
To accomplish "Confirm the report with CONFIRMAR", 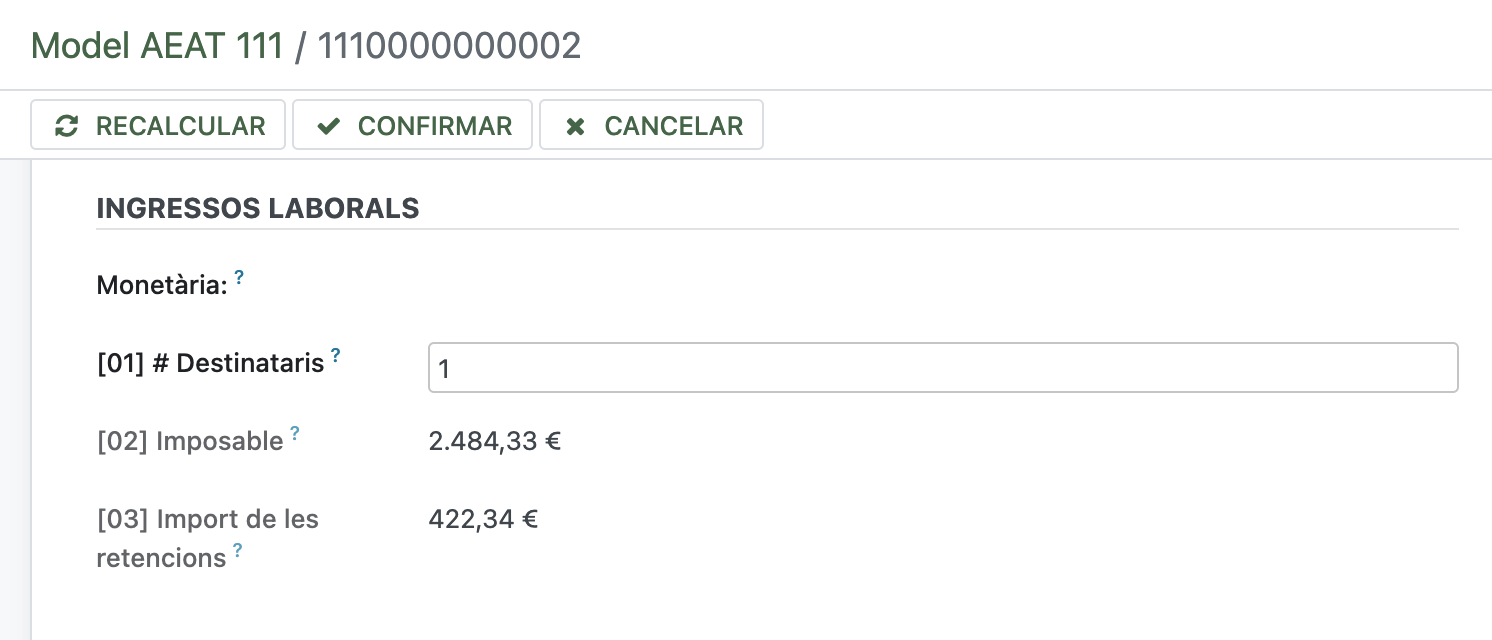I will click(x=412, y=125).
